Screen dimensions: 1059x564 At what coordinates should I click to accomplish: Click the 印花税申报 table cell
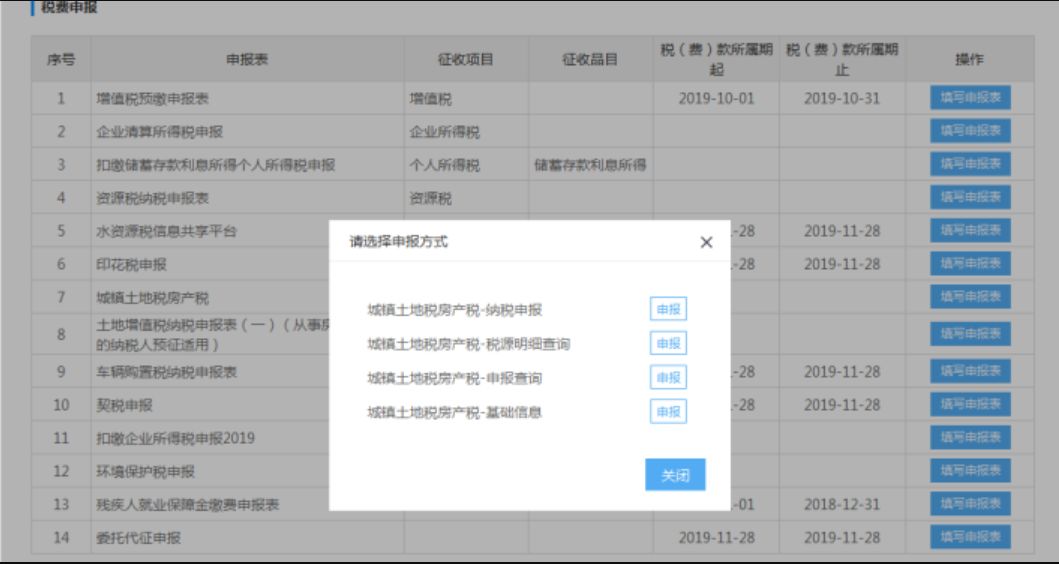point(210,264)
